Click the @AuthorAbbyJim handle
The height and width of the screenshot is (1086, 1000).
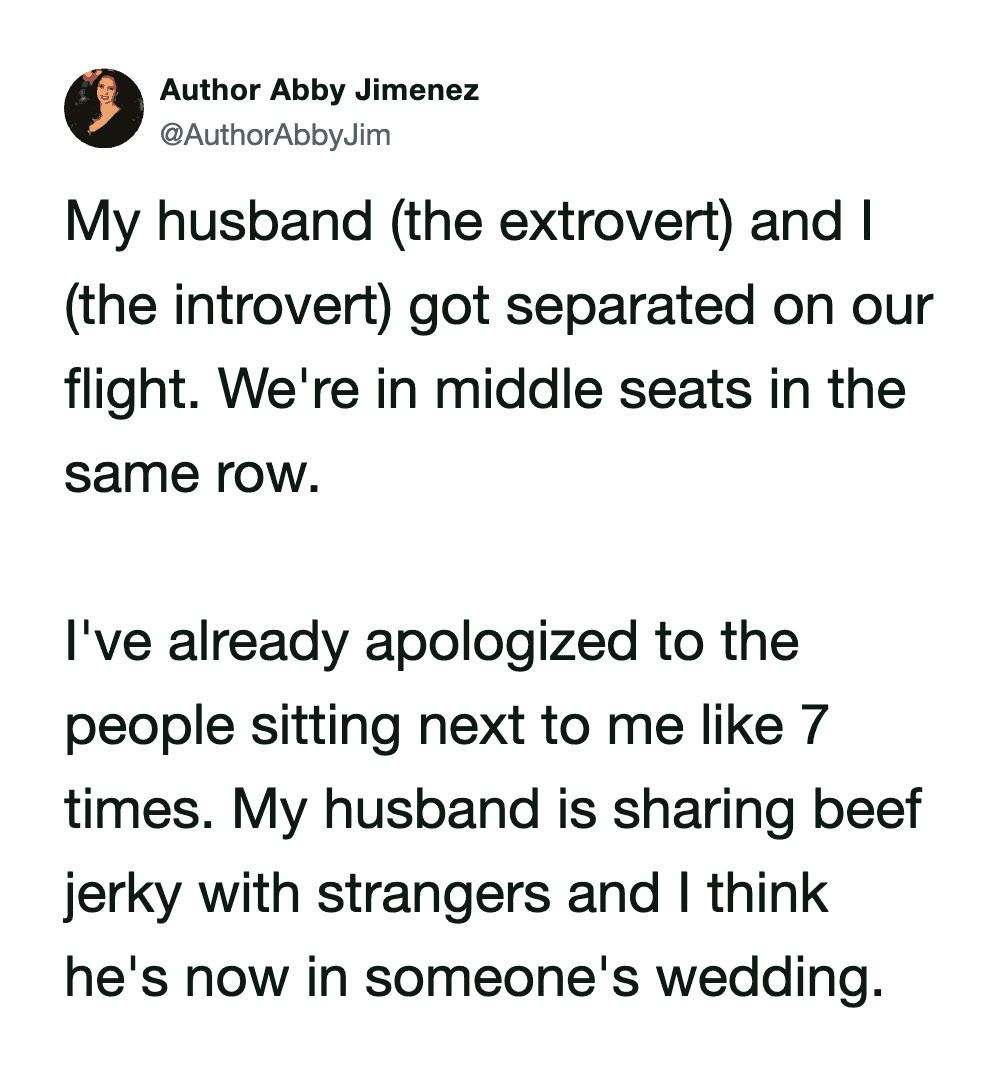click(x=275, y=135)
